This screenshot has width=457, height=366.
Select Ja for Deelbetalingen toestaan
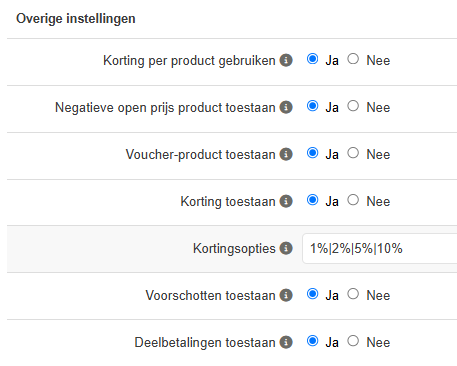pyautogui.click(x=312, y=341)
